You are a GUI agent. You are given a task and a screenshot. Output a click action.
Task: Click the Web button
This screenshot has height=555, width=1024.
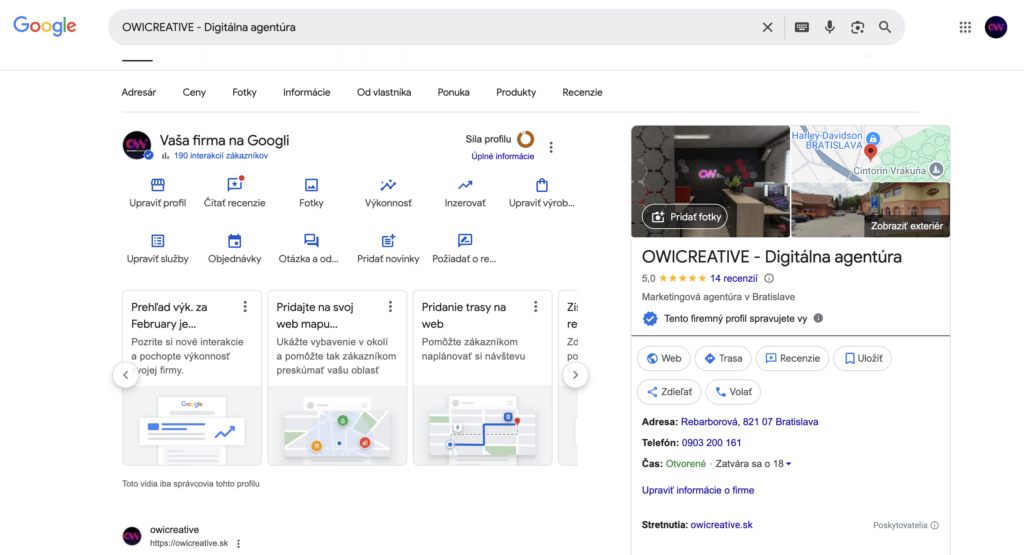click(x=664, y=358)
